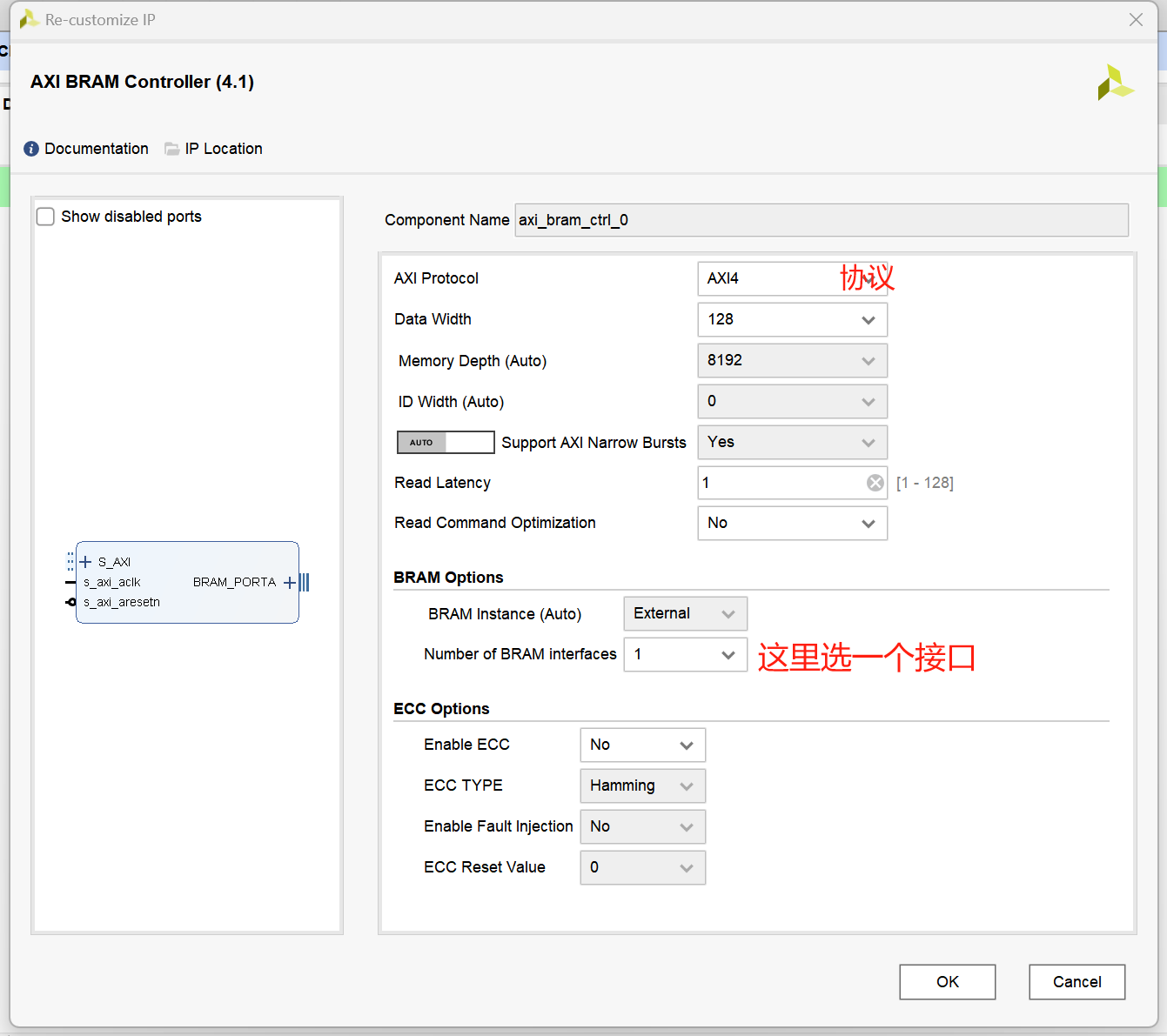The height and width of the screenshot is (1036, 1167).
Task: Open the Memory Depth dropdown
Action: coord(868,360)
